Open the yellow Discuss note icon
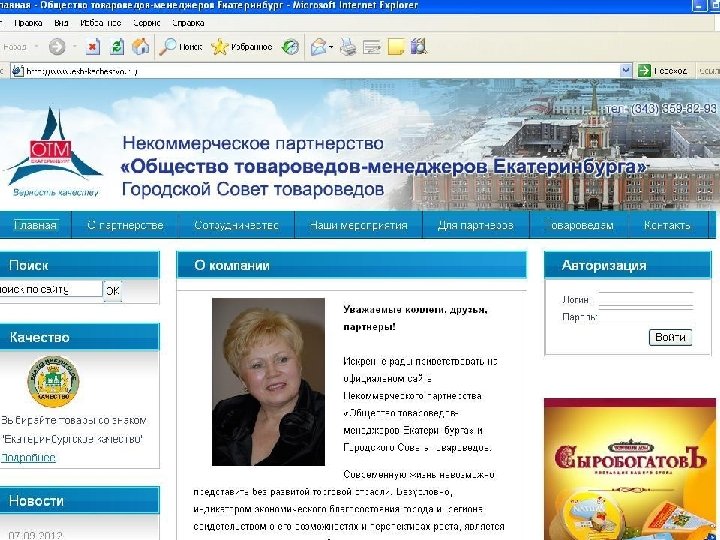The width and height of the screenshot is (720, 540). pyautogui.click(x=396, y=47)
